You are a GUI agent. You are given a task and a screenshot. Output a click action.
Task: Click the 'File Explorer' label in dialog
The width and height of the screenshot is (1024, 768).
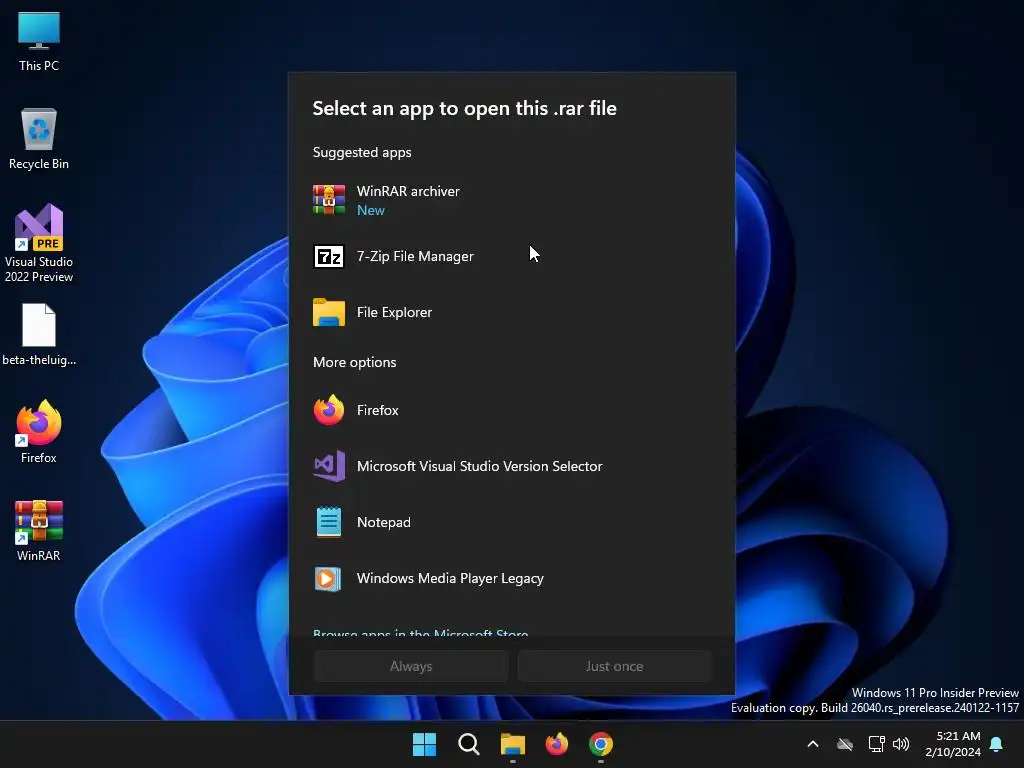394,312
